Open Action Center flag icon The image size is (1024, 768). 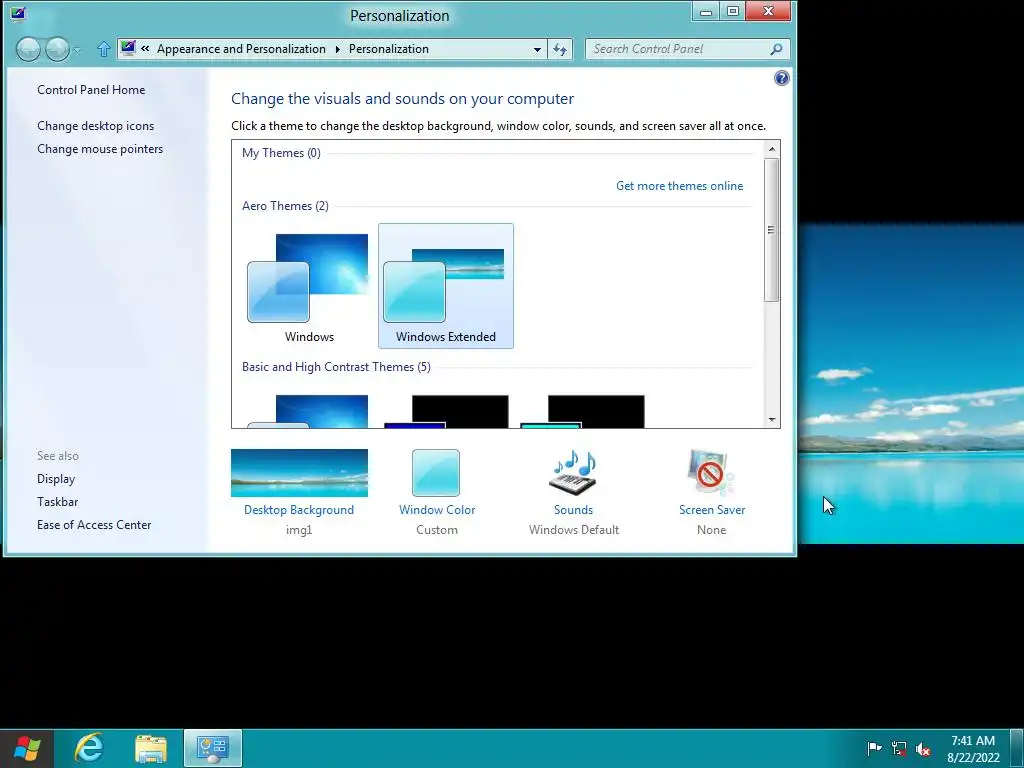coord(874,749)
